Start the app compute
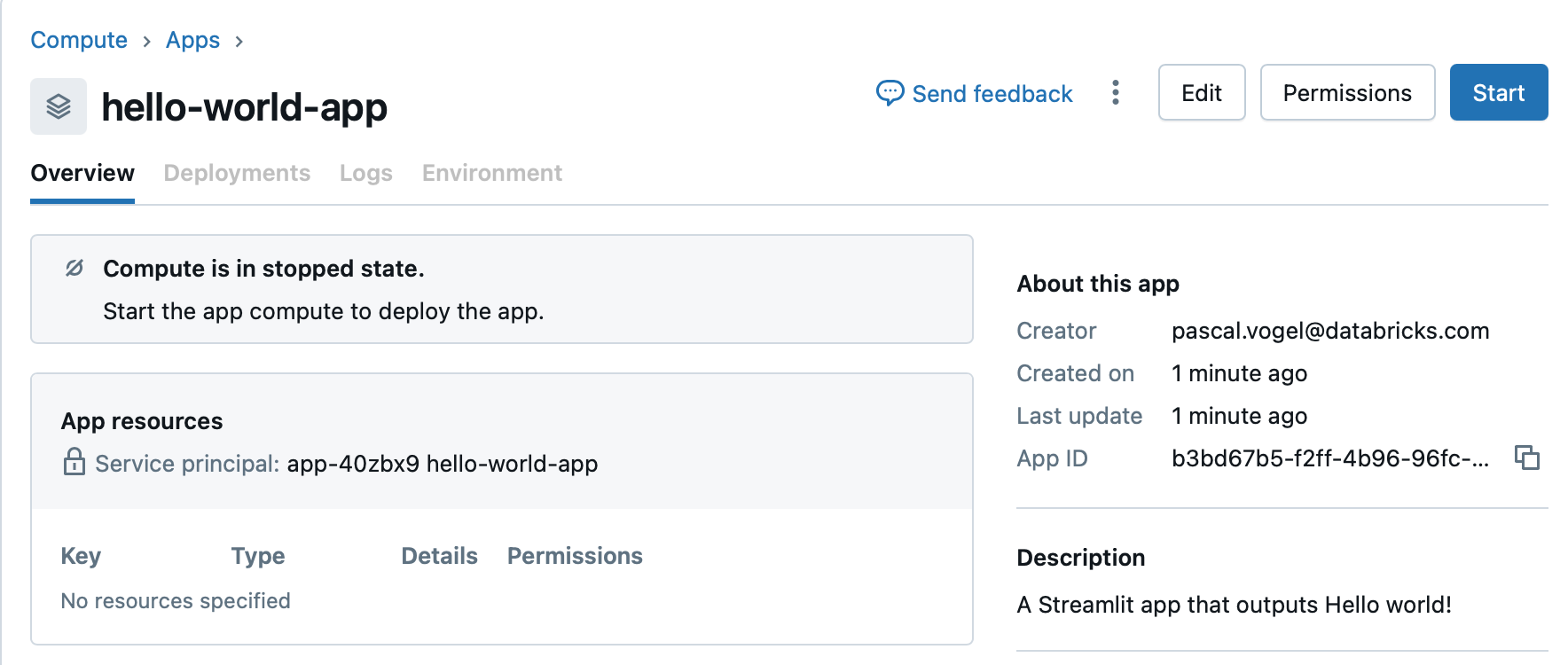The image size is (1568, 665). pyautogui.click(x=1499, y=92)
